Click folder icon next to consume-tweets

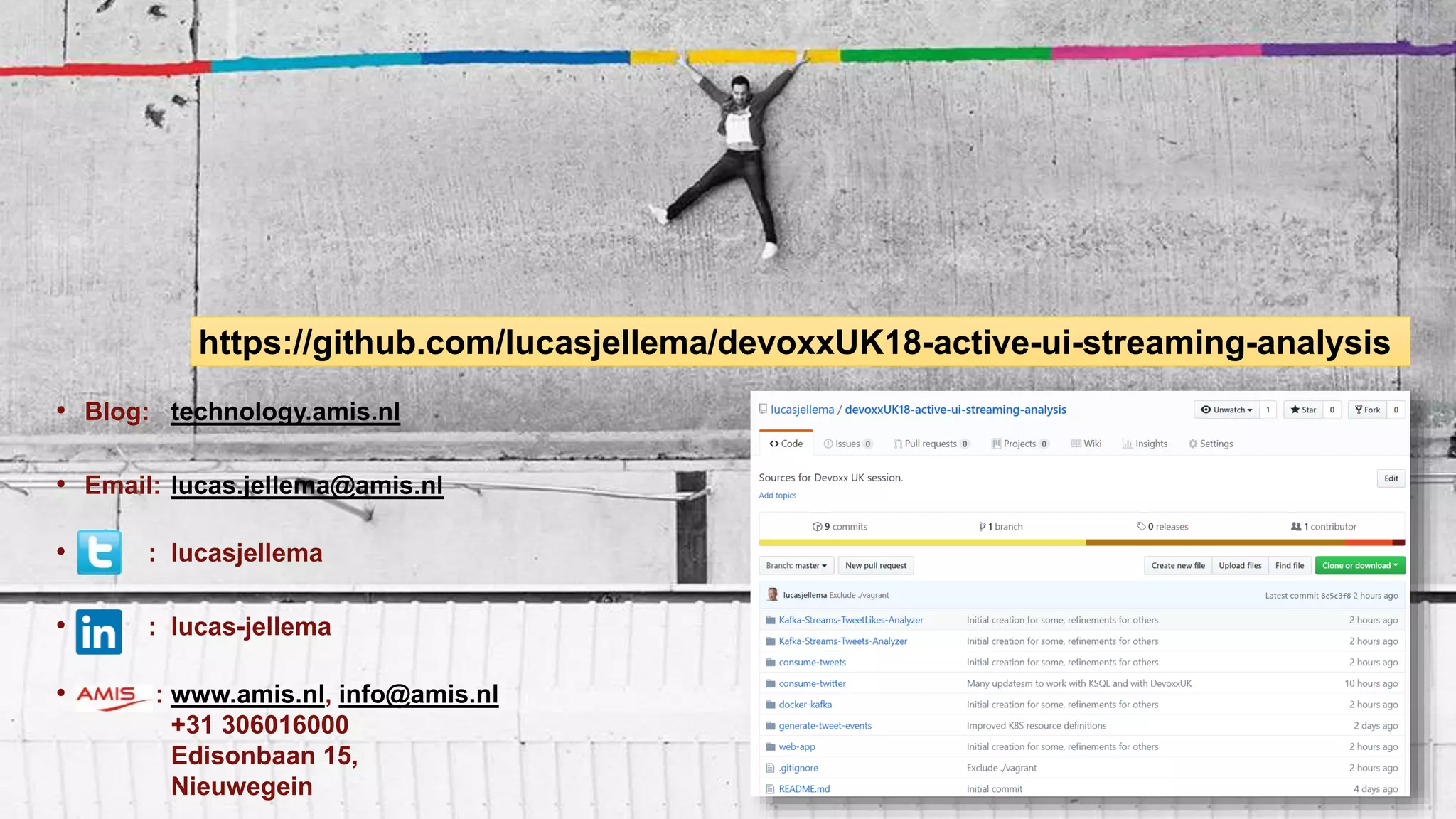point(770,663)
